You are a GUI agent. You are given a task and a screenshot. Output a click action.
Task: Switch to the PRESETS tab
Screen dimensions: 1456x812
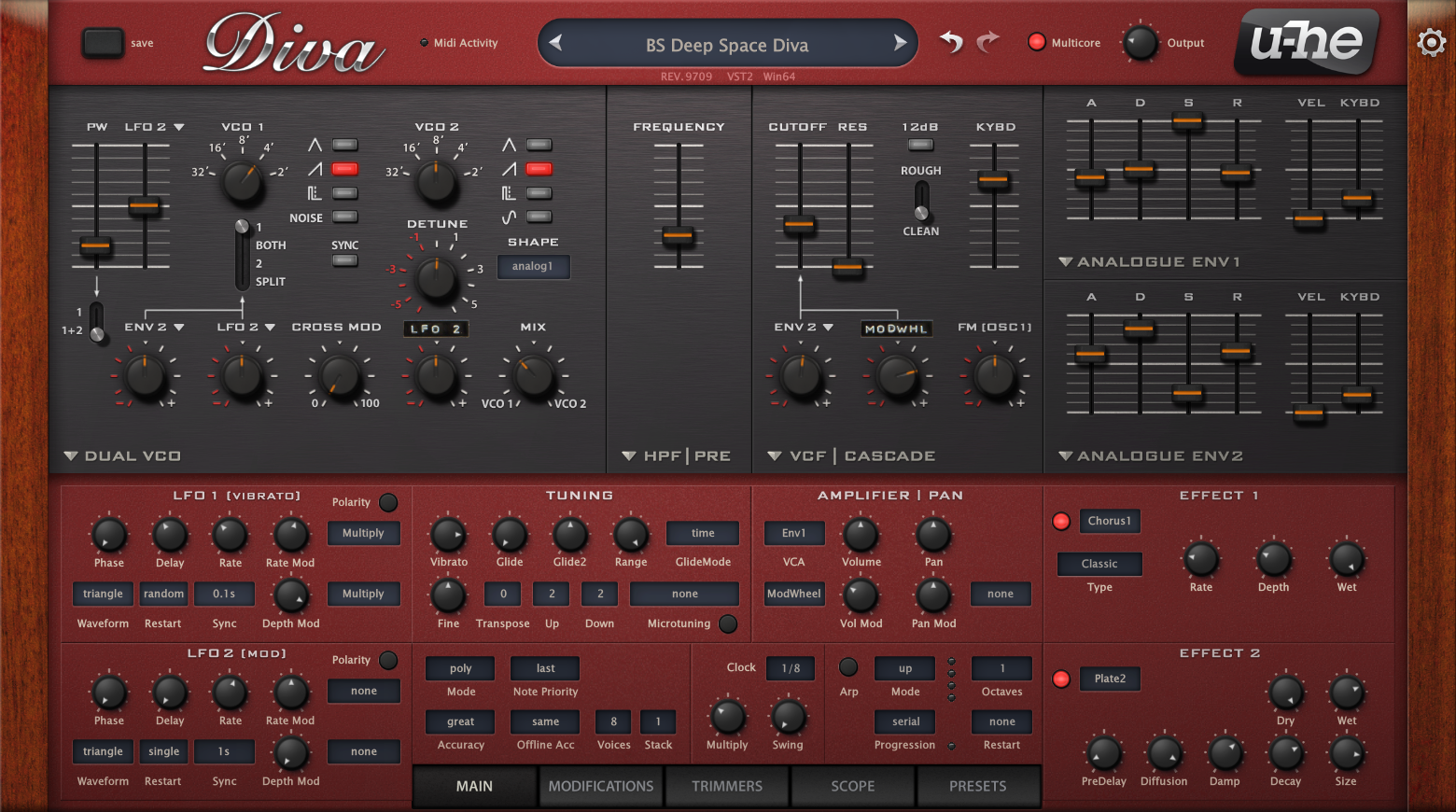(x=978, y=786)
